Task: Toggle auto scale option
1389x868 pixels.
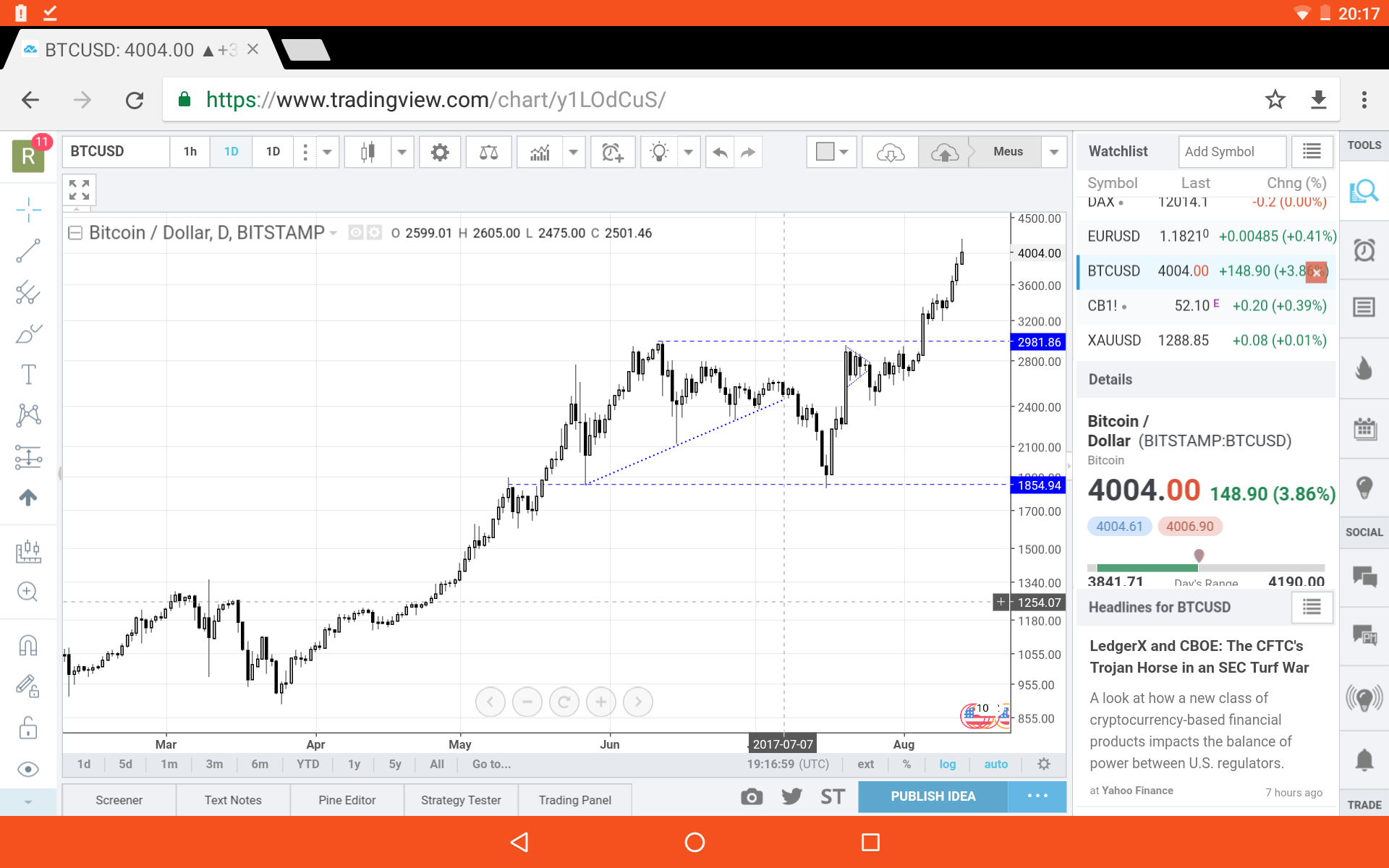Action: pos(995,764)
